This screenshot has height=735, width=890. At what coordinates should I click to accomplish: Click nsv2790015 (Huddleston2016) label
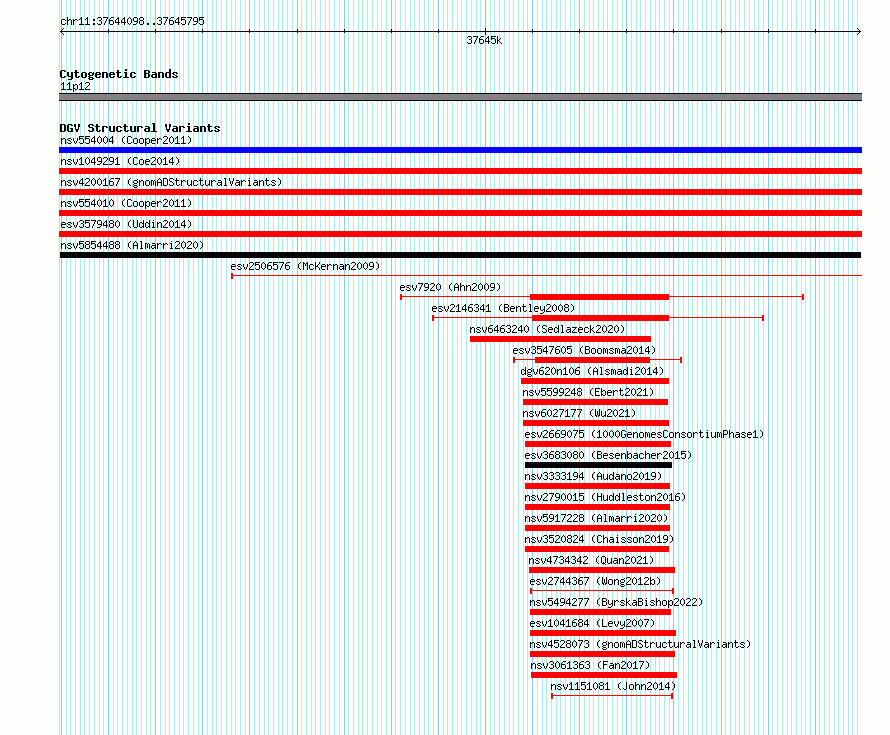pyautogui.click(x=605, y=497)
